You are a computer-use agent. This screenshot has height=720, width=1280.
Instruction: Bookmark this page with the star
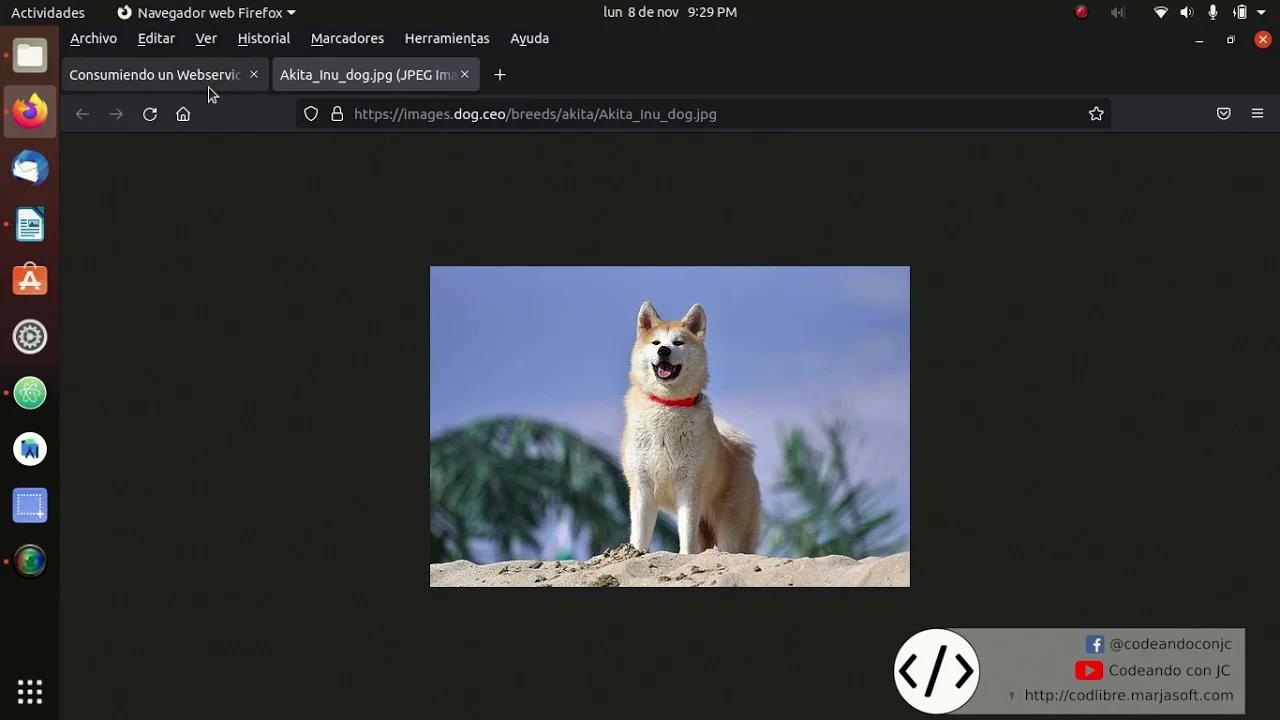coord(1096,114)
